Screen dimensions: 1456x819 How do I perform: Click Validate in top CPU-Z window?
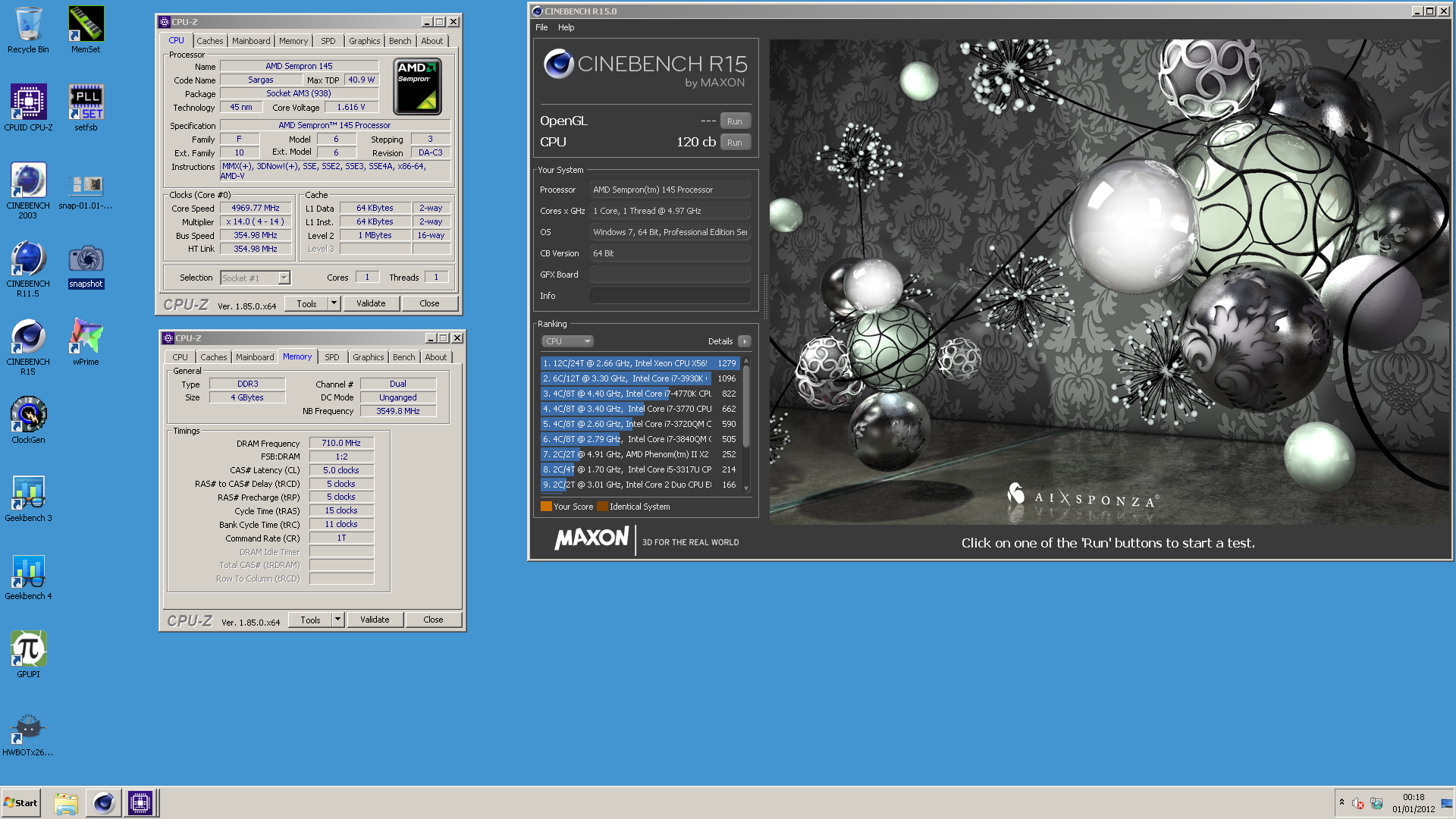[371, 303]
